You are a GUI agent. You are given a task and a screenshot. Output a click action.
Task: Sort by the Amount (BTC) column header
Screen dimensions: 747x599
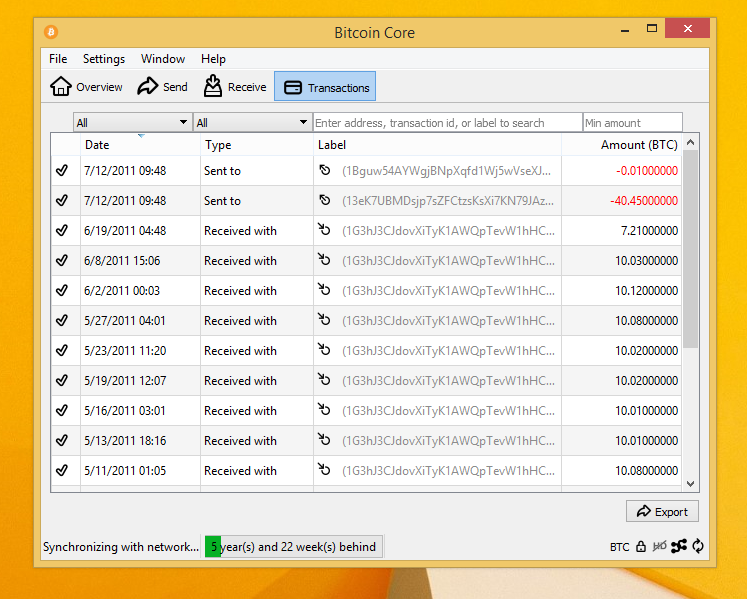pyautogui.click(x=621, y=145)
